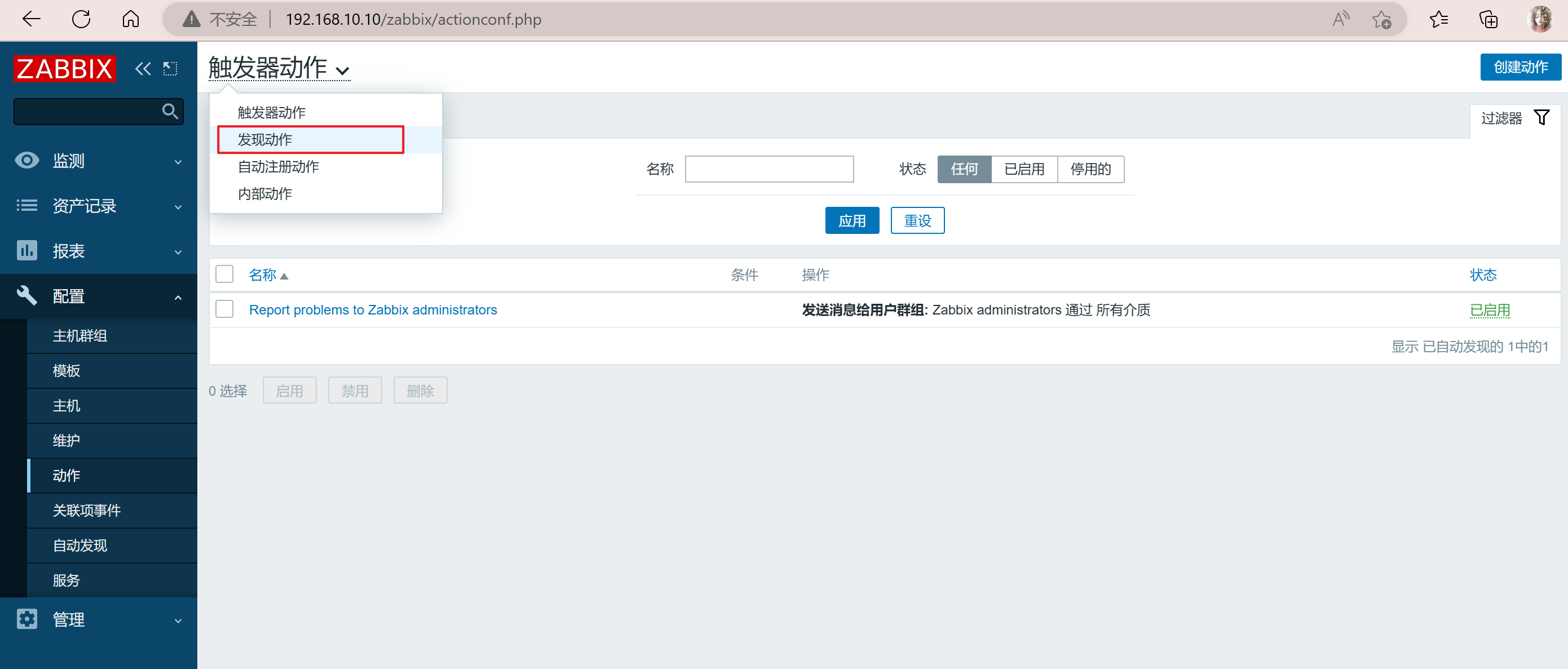Click the 删除 bulk button
The height and width of the screenshot is (669, 1568).
click(420, 391)
